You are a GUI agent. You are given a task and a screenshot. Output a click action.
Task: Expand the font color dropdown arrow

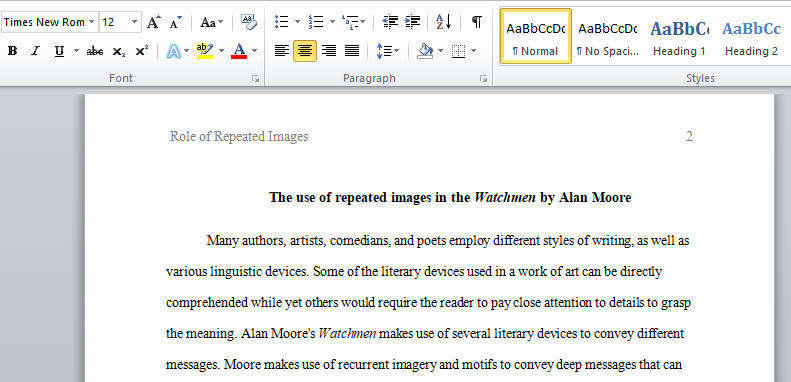(254, 51)
